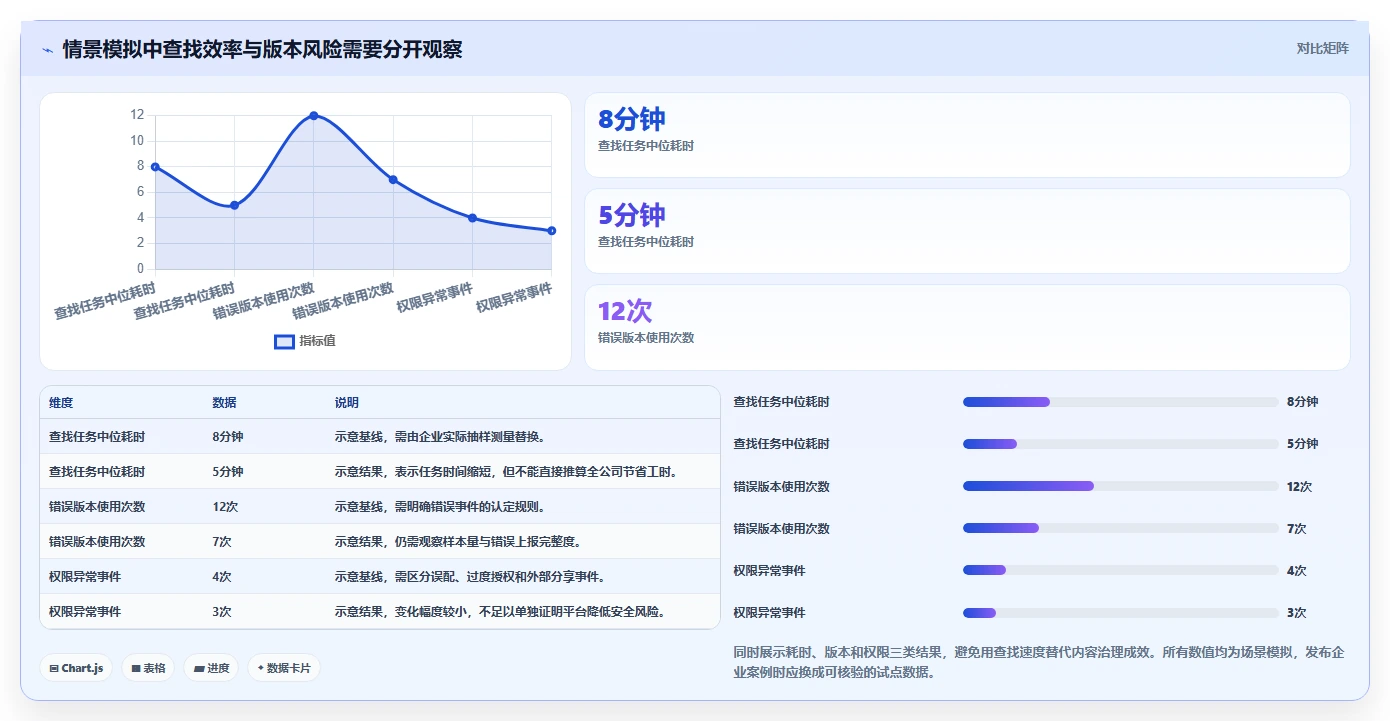The height and width of the screenshot is (721, 1390).
Task: Click the progress bar labeled 5分钟
Action: click(x=1120, y=444)
